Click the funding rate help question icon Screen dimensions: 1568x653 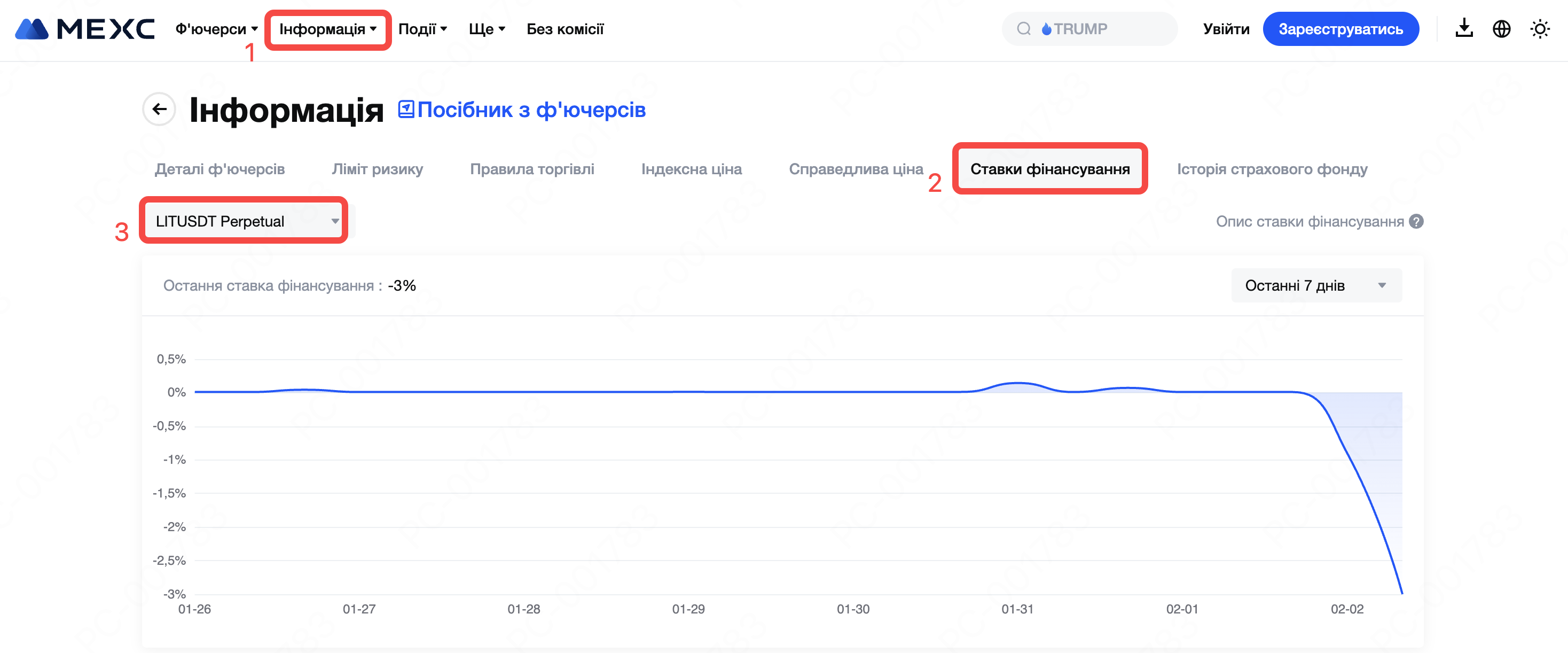(x=1416, y=221)
